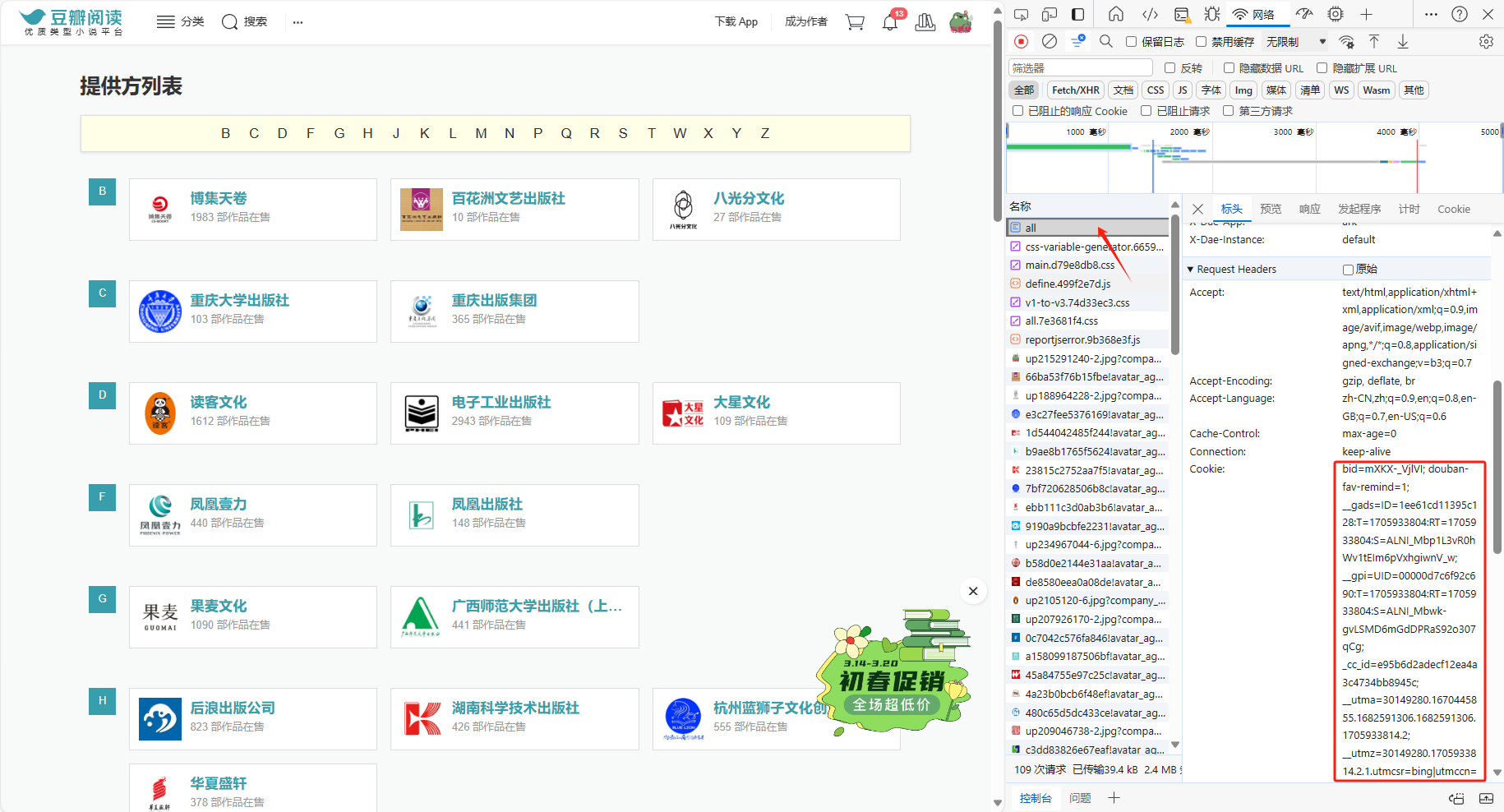Collapse the Request Headers section
The height and width of the screenshot is (812, 1504).
pyautogui.click(x=1191, y=269)
